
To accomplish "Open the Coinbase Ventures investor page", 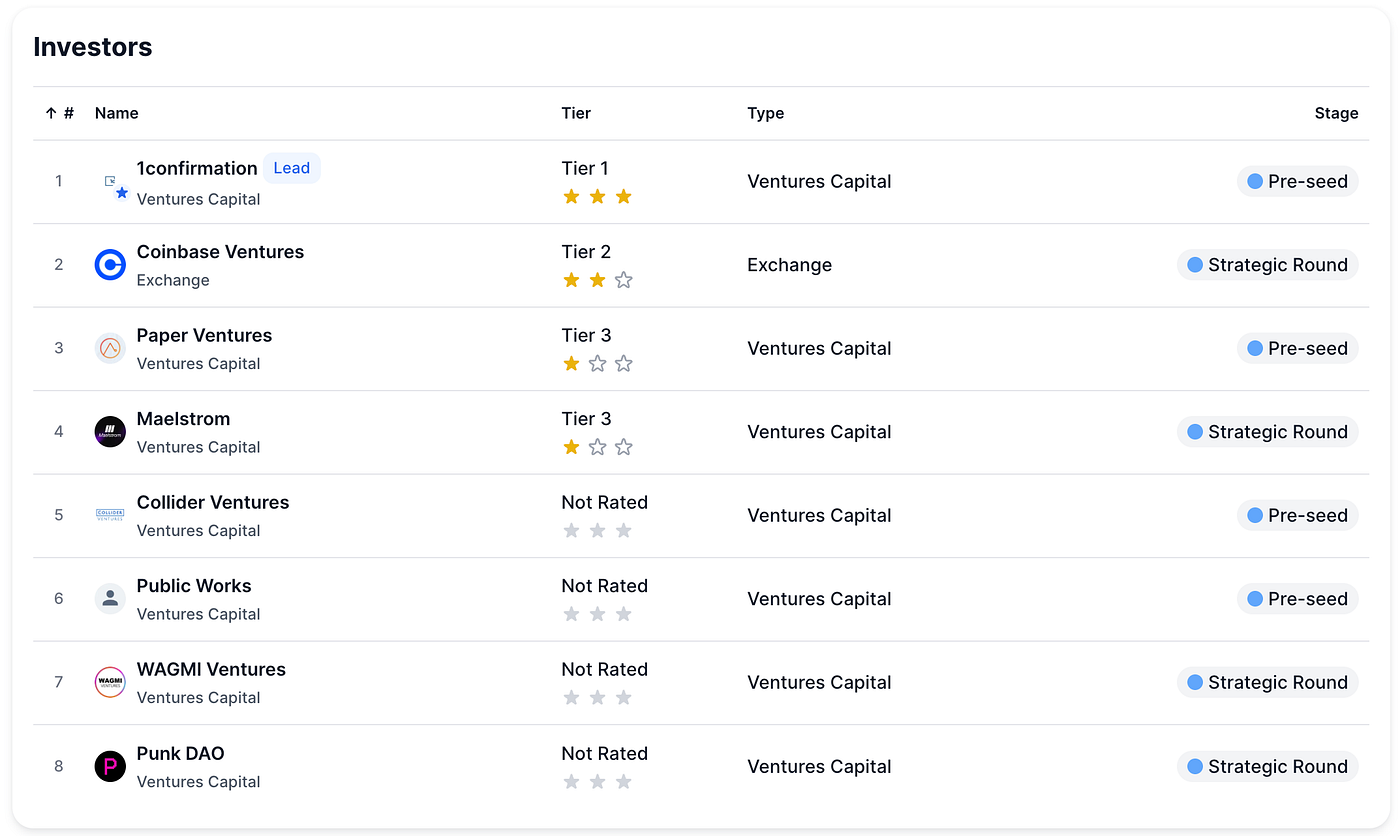I will pyautogui.click(x=220, y=252).
